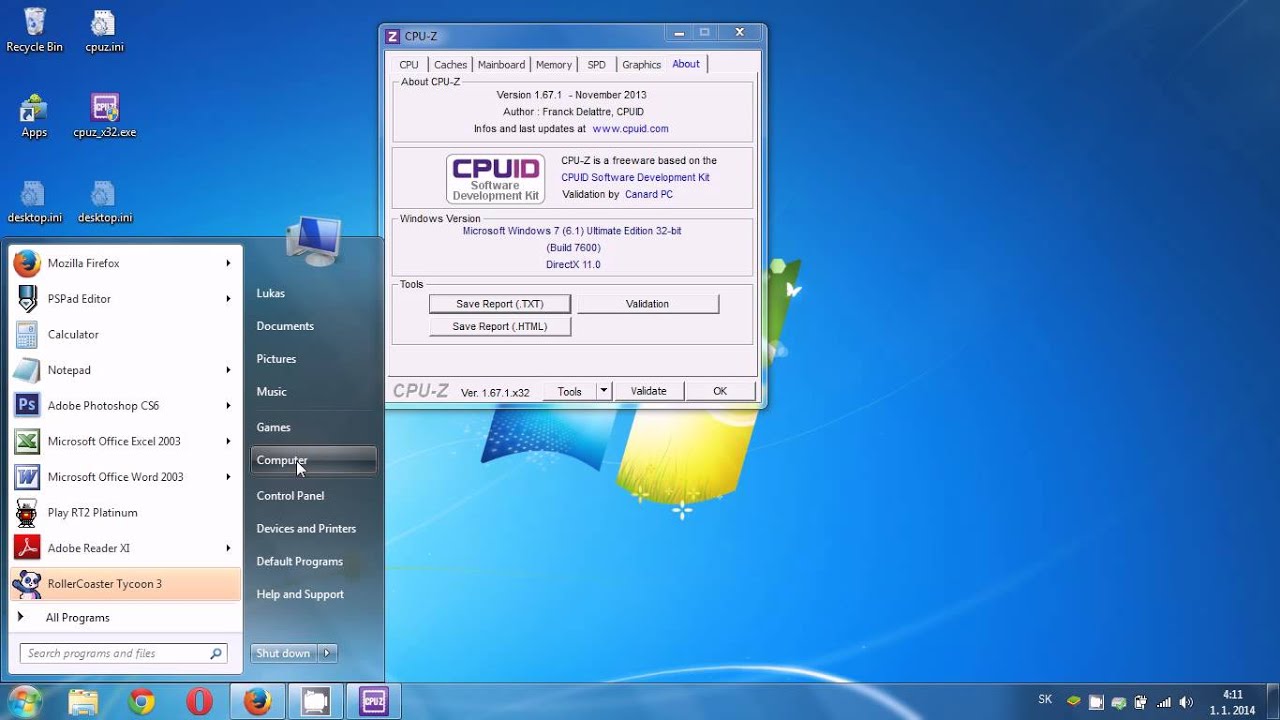Open CPUID Software Development Kit link

click(x=635, y=177)
